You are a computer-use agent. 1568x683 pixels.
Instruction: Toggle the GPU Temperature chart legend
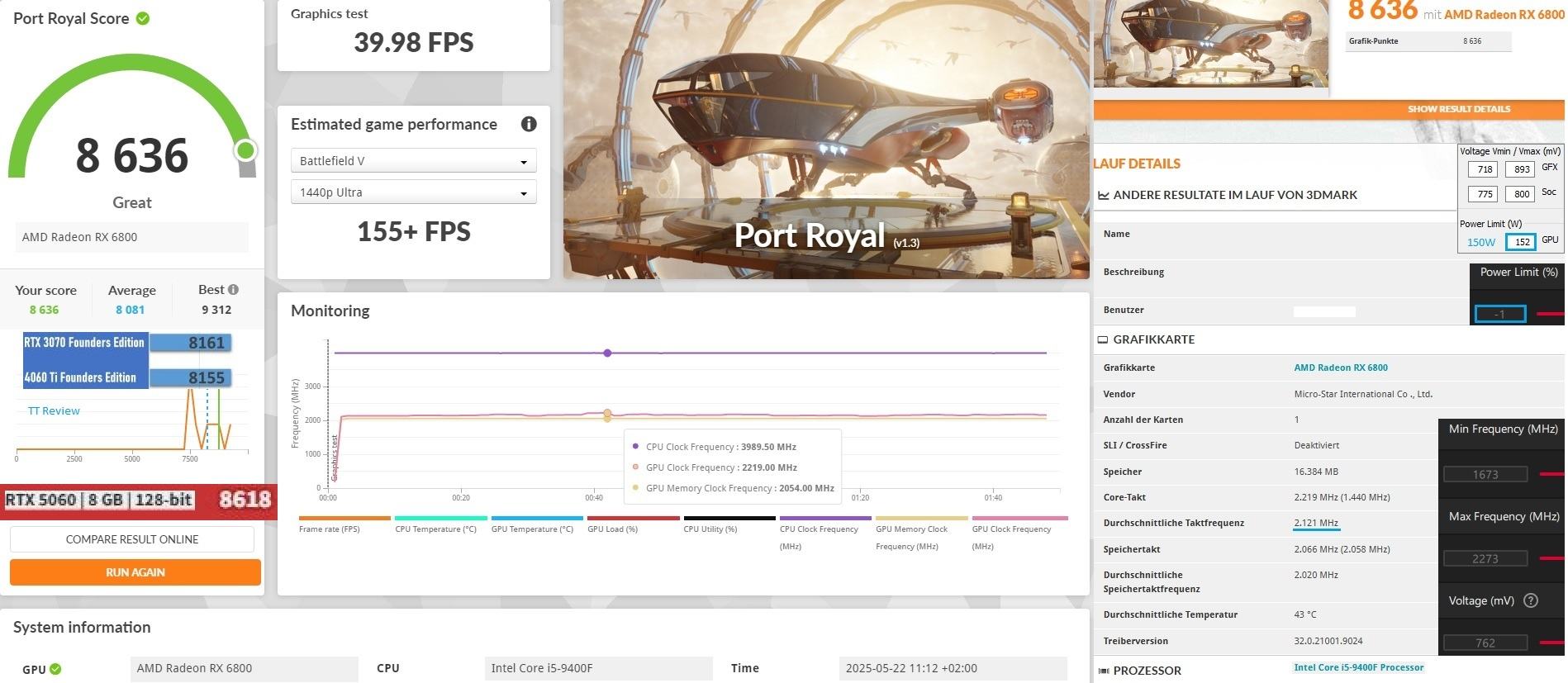536,525
